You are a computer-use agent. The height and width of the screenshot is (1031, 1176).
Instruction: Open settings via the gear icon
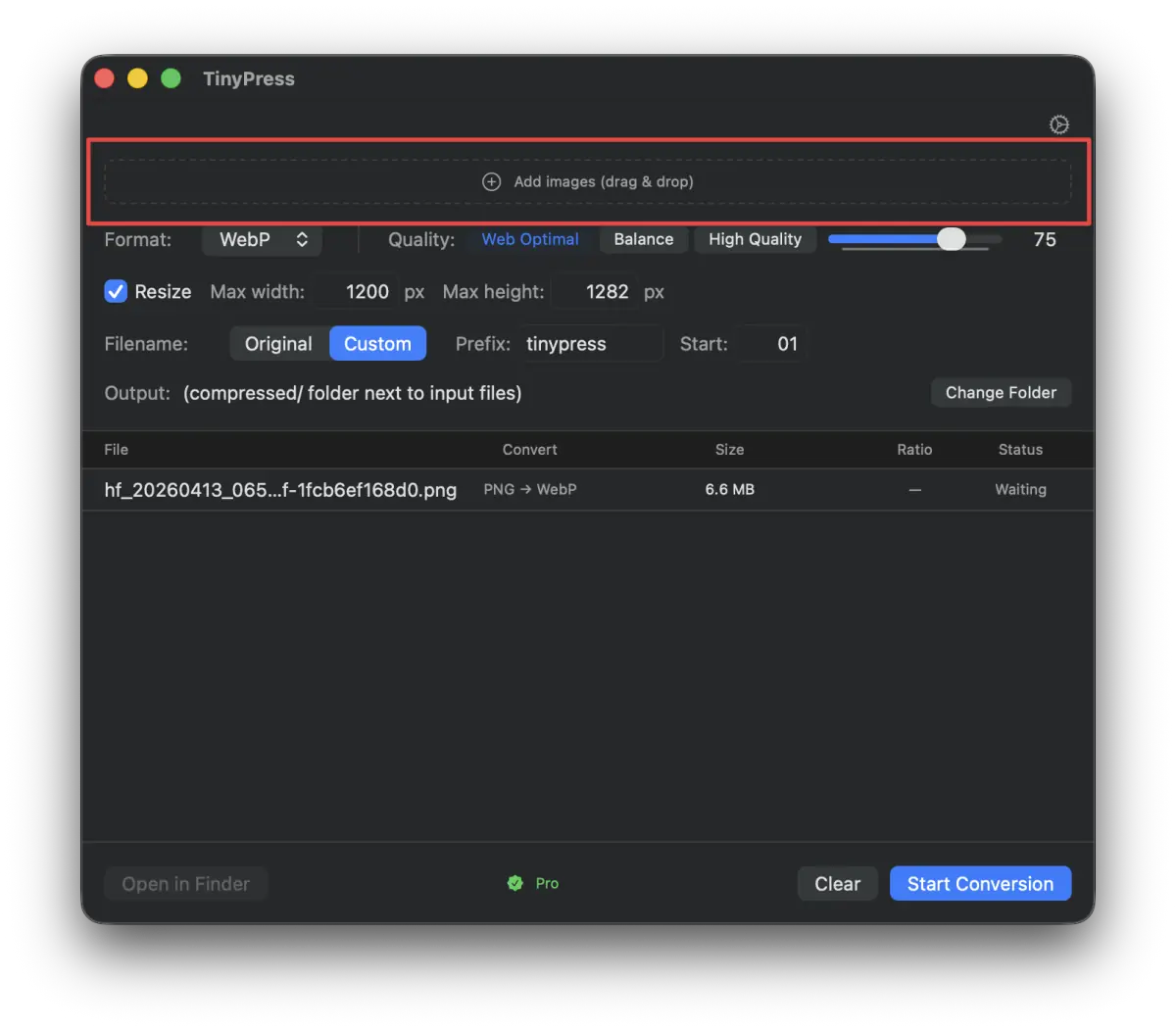coord(1058,124)
